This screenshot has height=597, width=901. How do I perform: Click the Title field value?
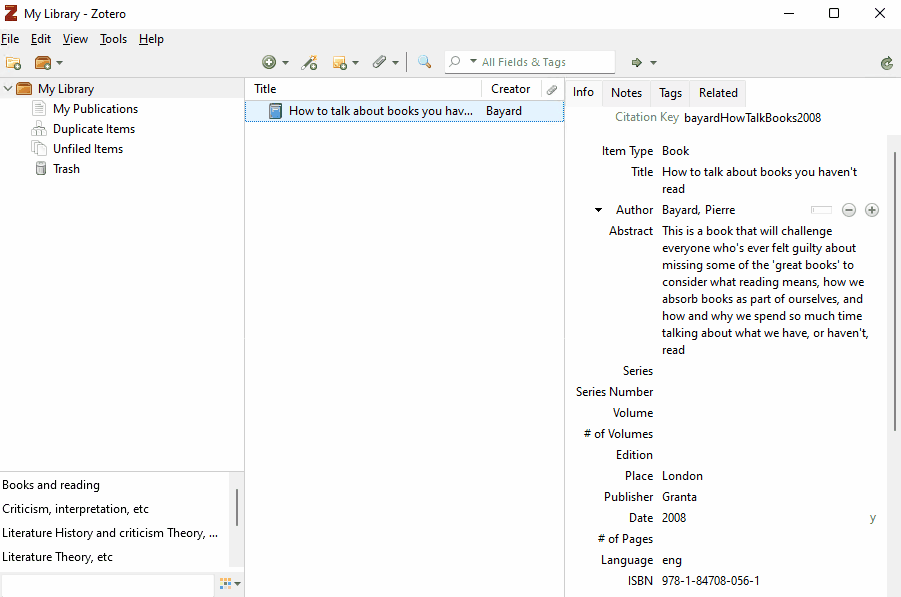pos(759,180)
